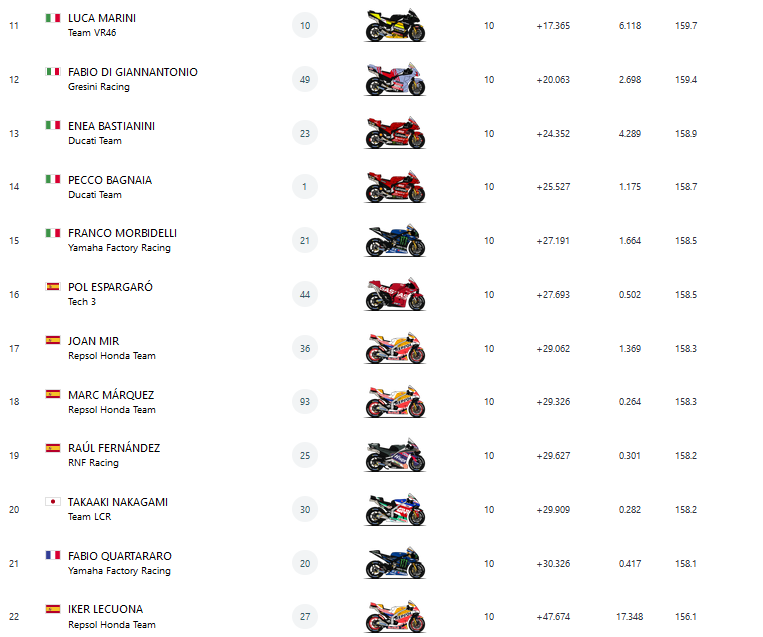The height and width of the screenshot is (637, 763).
Task: Open Franco Morbidelli's rider page
Action: [x=122, y=233]
